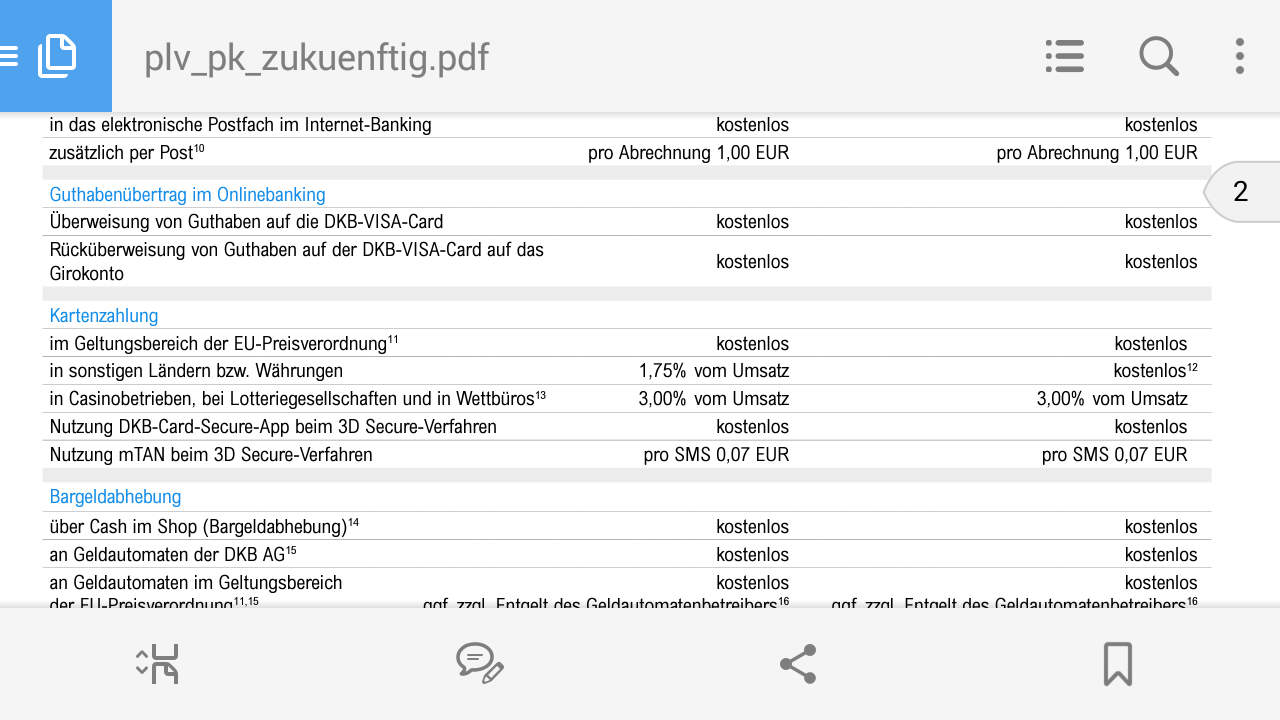Tap the zusätzlich per Post row
Screen dimensions: 1280x720
[127, 153]
